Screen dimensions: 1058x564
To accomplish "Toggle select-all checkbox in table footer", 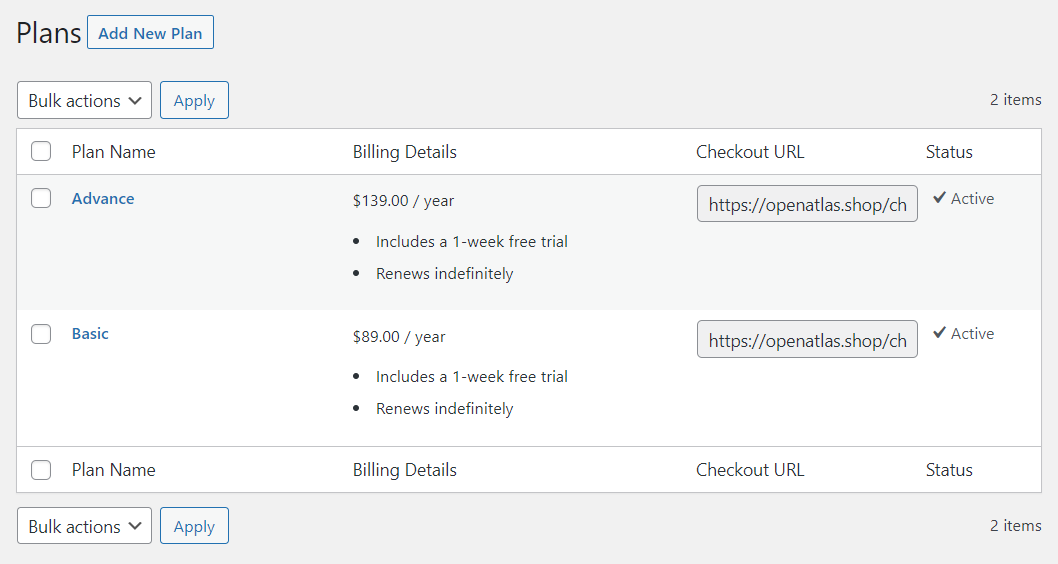I will (41, 470).
